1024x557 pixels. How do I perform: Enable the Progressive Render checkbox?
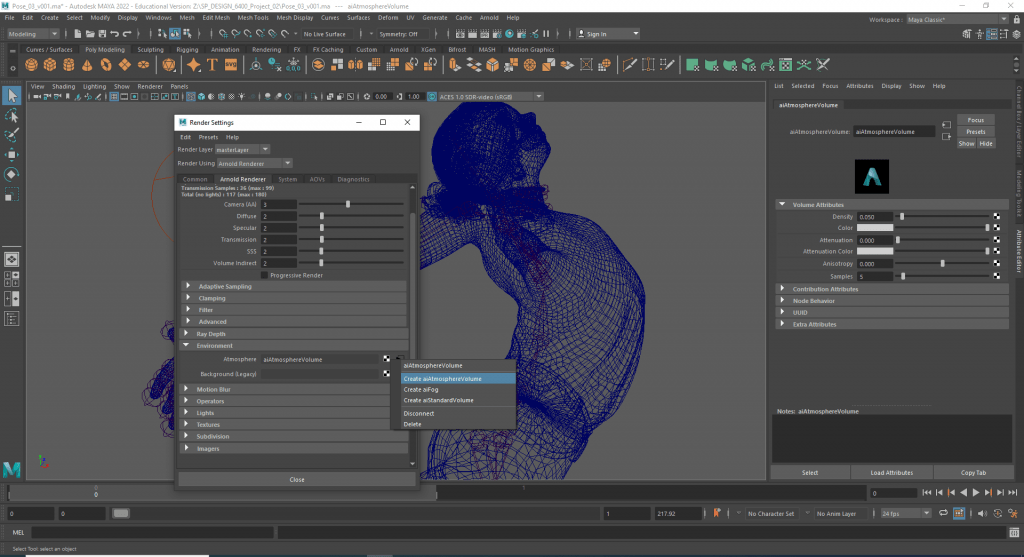tap(264, 275)
